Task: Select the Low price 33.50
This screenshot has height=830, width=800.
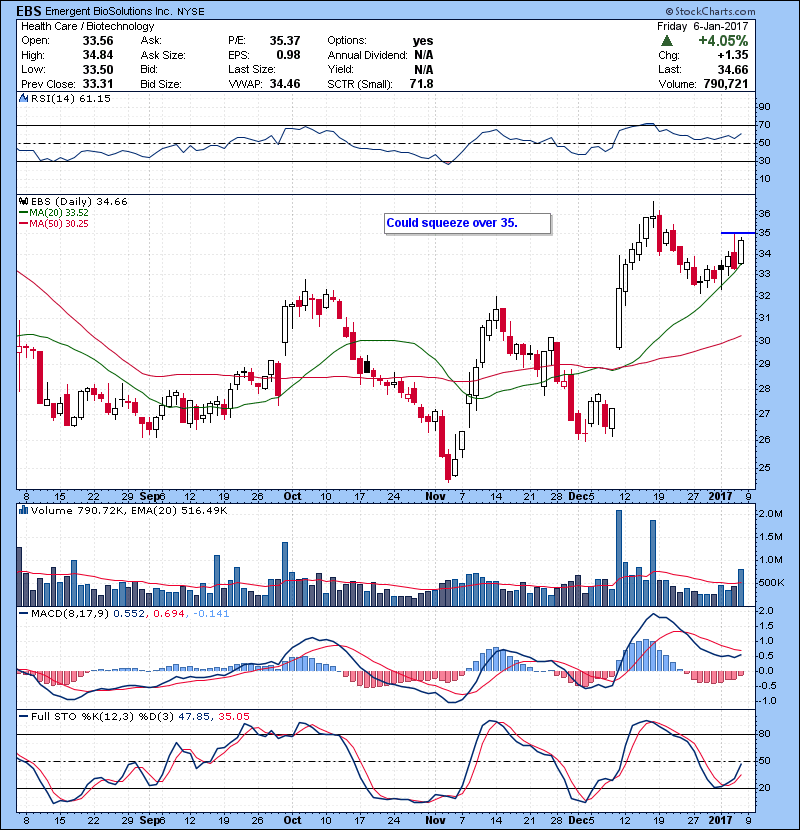Action: [x=98, y=69]
